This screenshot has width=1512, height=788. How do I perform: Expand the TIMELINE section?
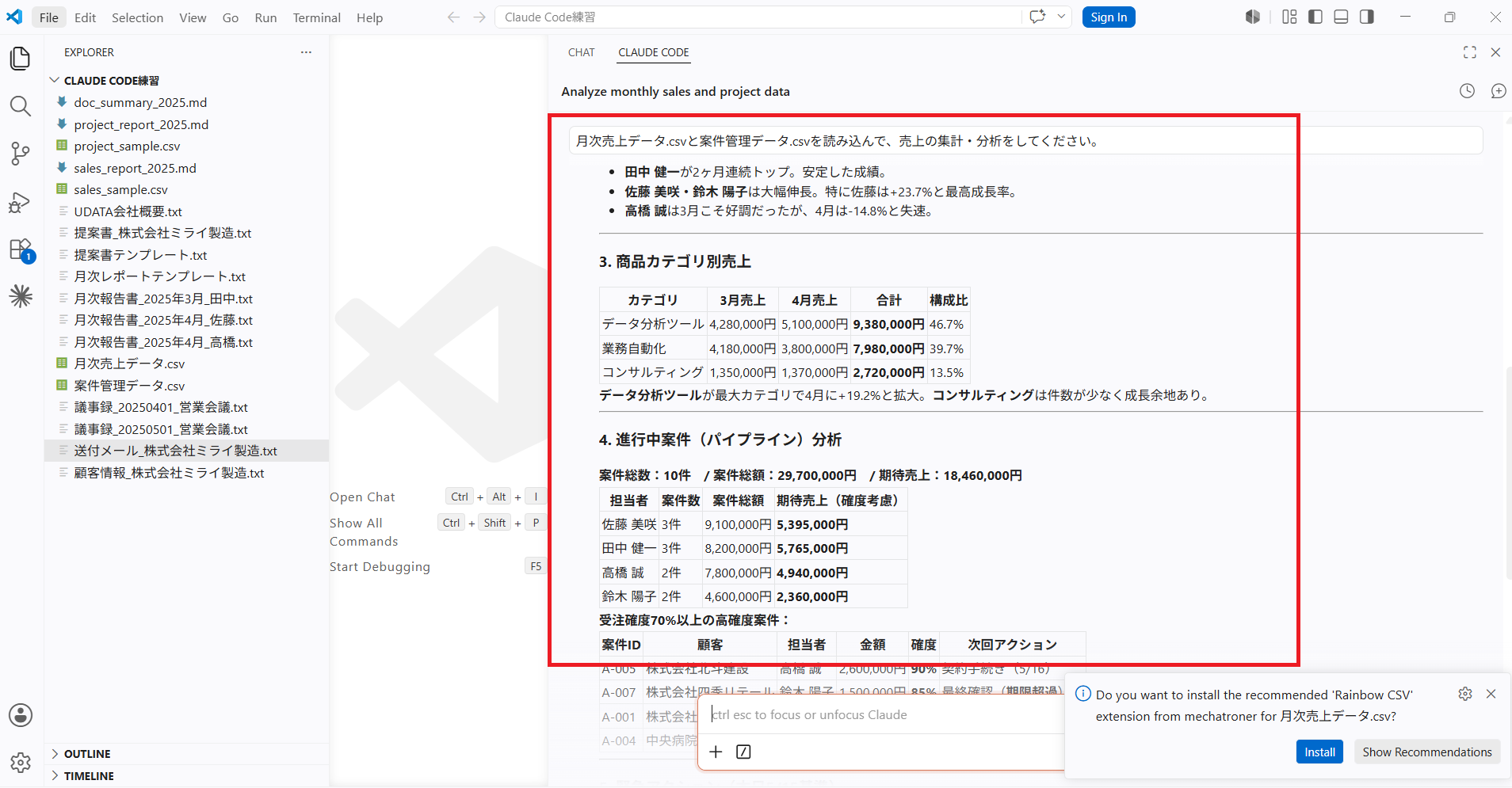(89, 776)
